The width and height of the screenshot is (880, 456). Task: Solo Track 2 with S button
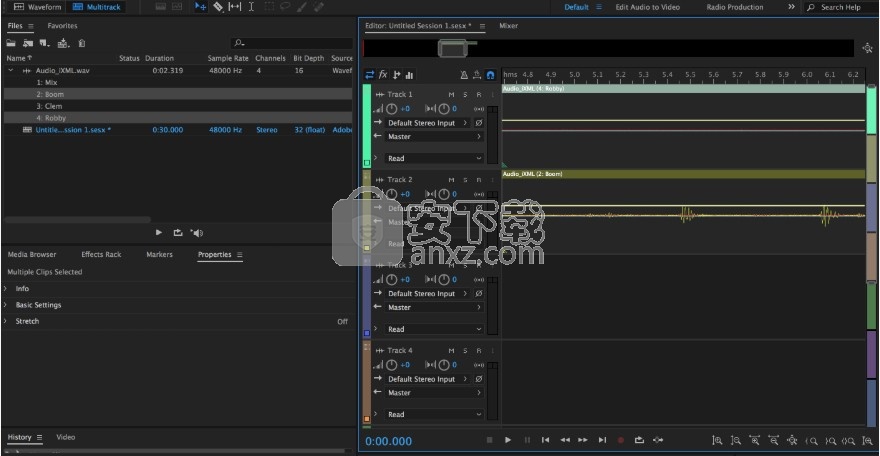point(465,180)
